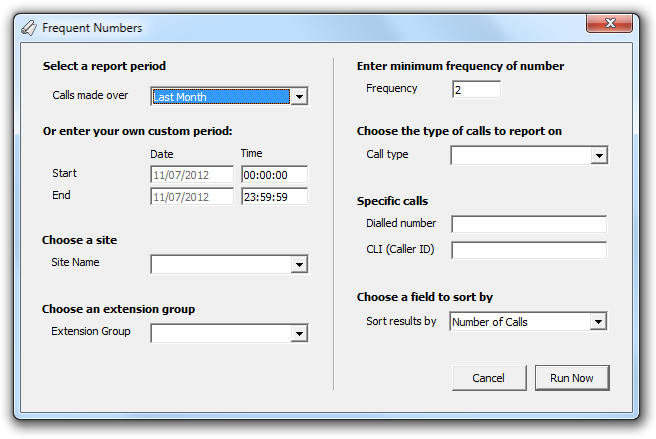Click the Frequent Numbers title bar icon
The image size is (656, 439).
coord(29,28)
